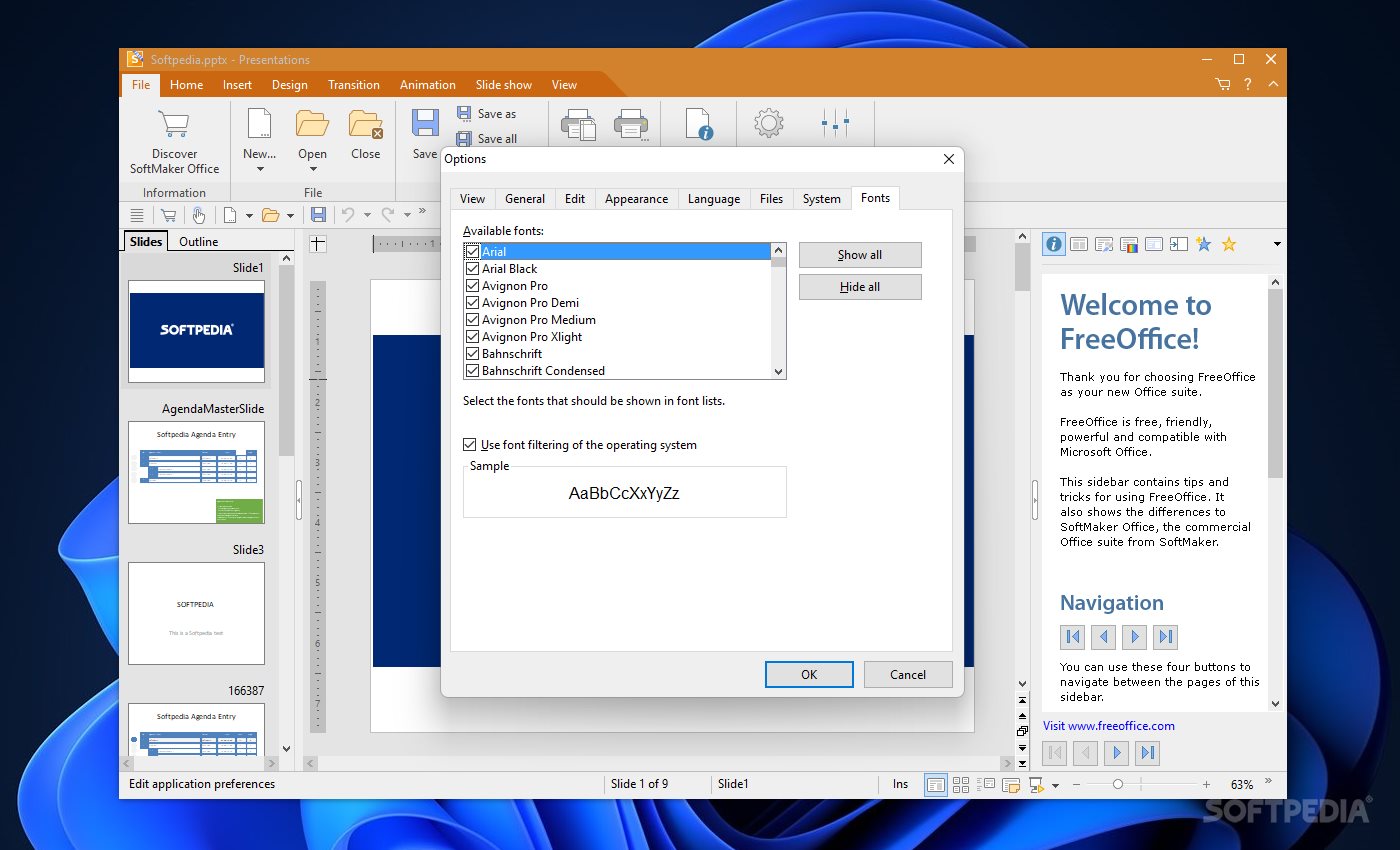Screen dimensions: 1400x850
Task: Click the Hide all button
Action: pyautogui.click(x=860, y=287)
